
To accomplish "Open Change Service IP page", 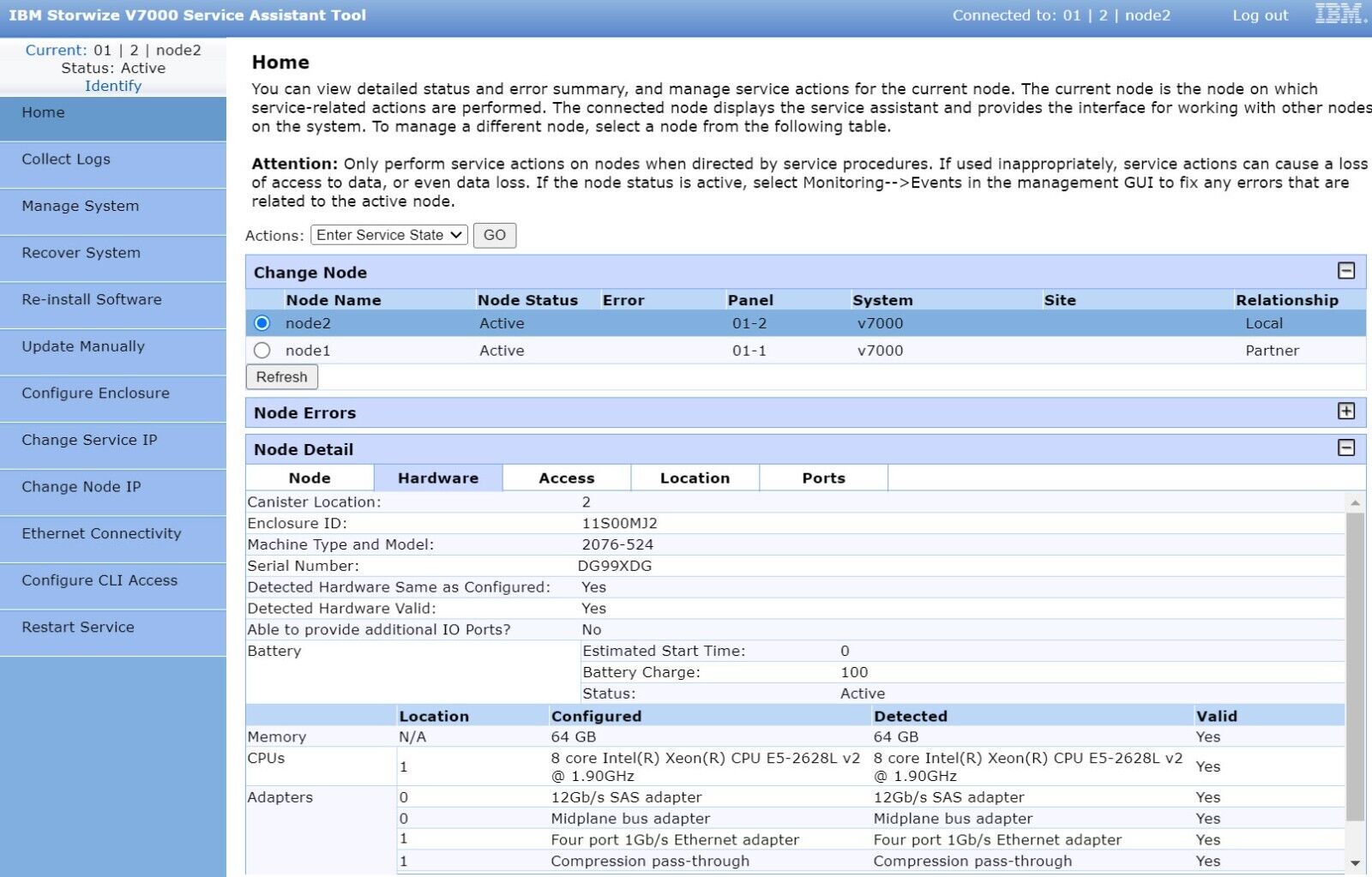I will click(x=113, y=447).
